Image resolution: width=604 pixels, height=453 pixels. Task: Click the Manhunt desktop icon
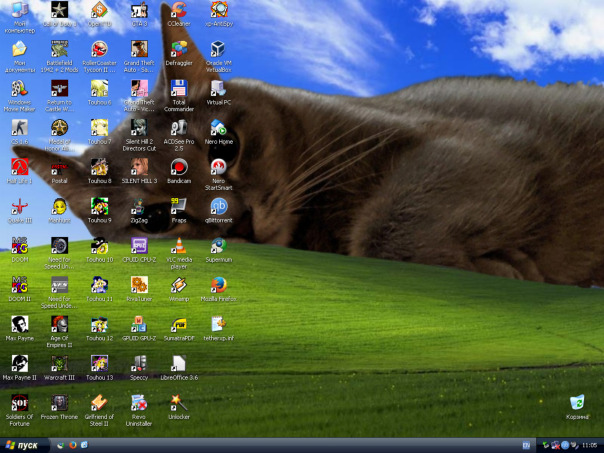pyautogui.click(x=59, y=207)
